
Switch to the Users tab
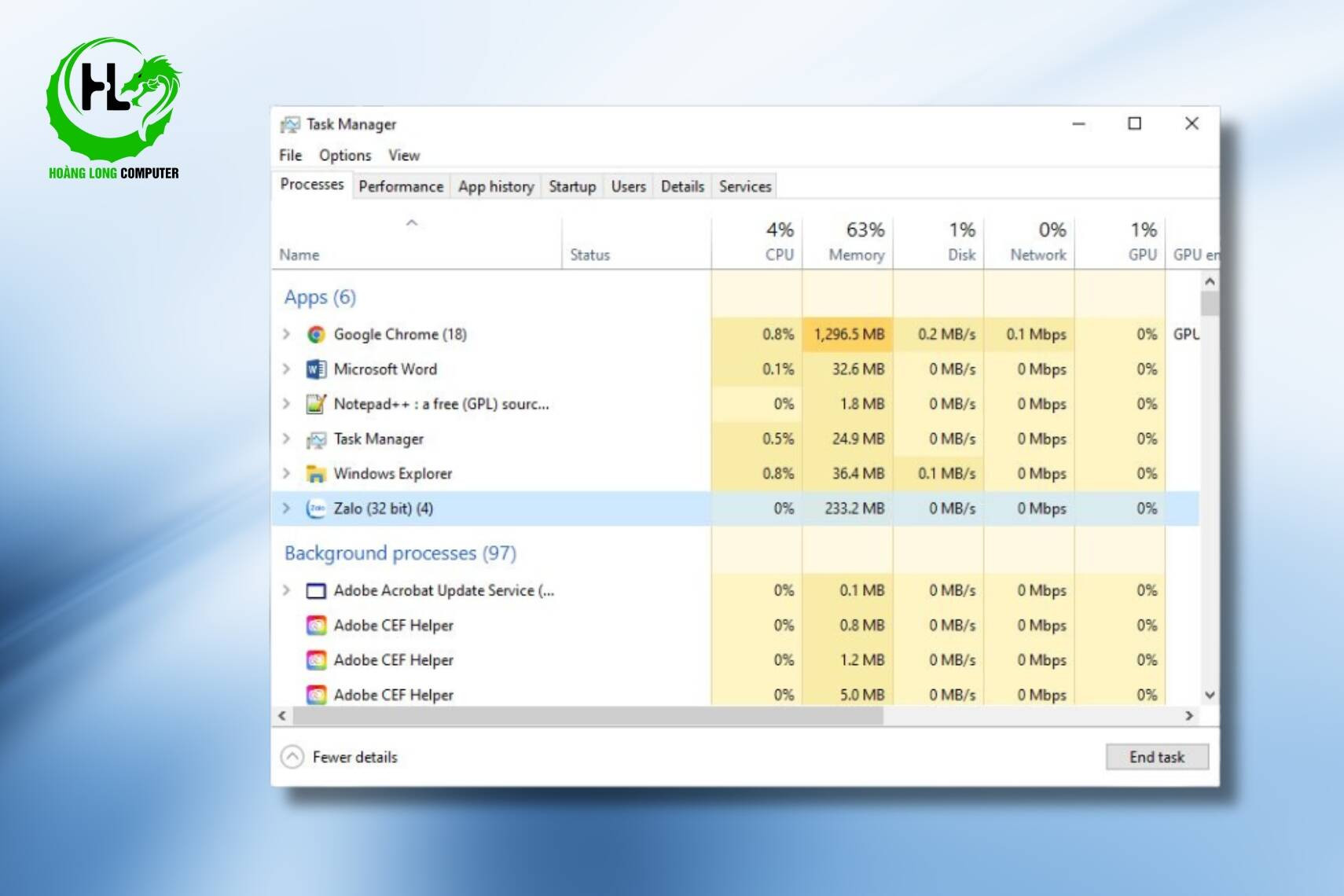[x=629, y=186]
